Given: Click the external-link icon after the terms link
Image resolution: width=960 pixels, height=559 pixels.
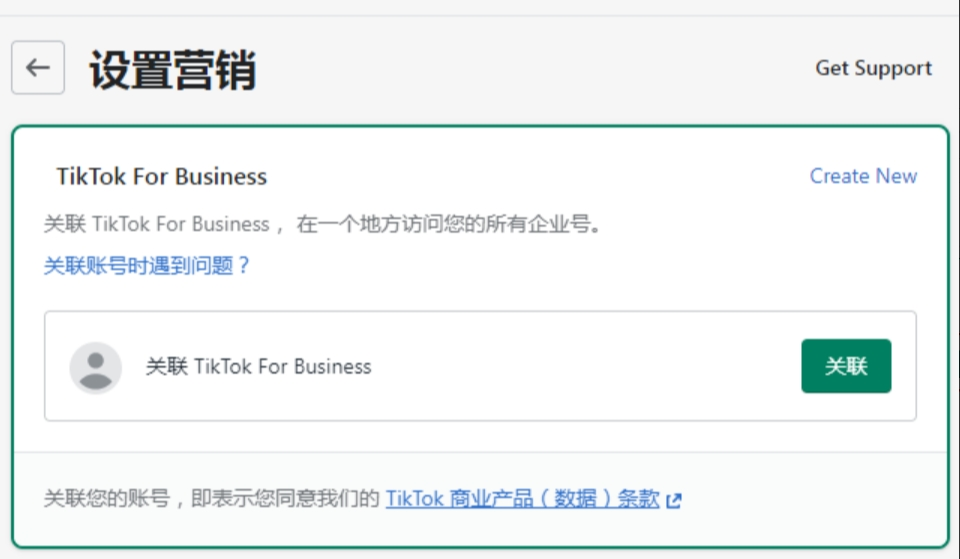Looking at the screenshot, I should tap(673, 501).
